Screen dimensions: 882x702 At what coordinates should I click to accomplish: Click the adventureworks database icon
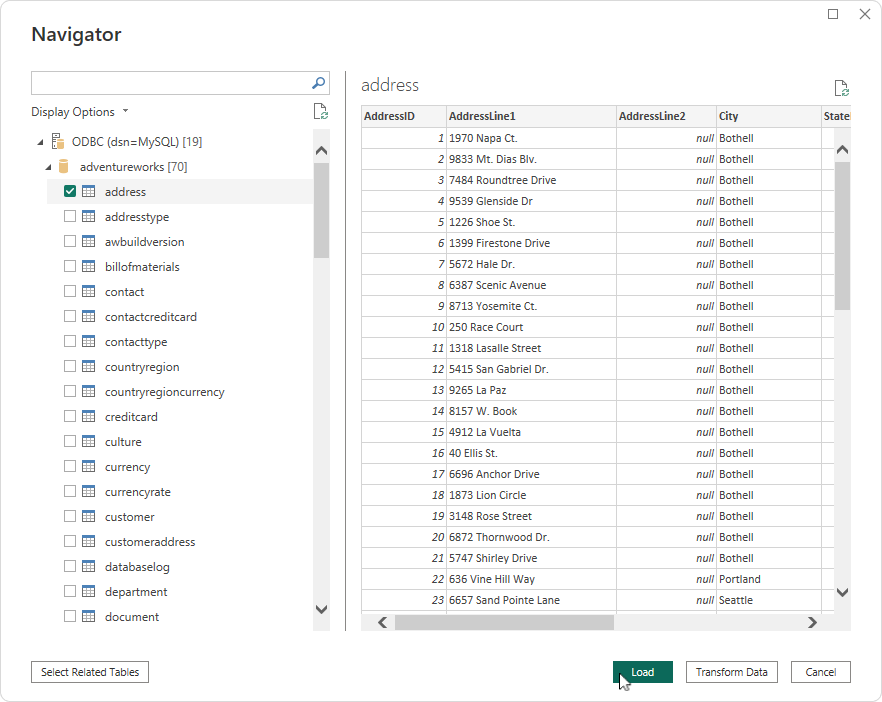[x=65, y=166]
